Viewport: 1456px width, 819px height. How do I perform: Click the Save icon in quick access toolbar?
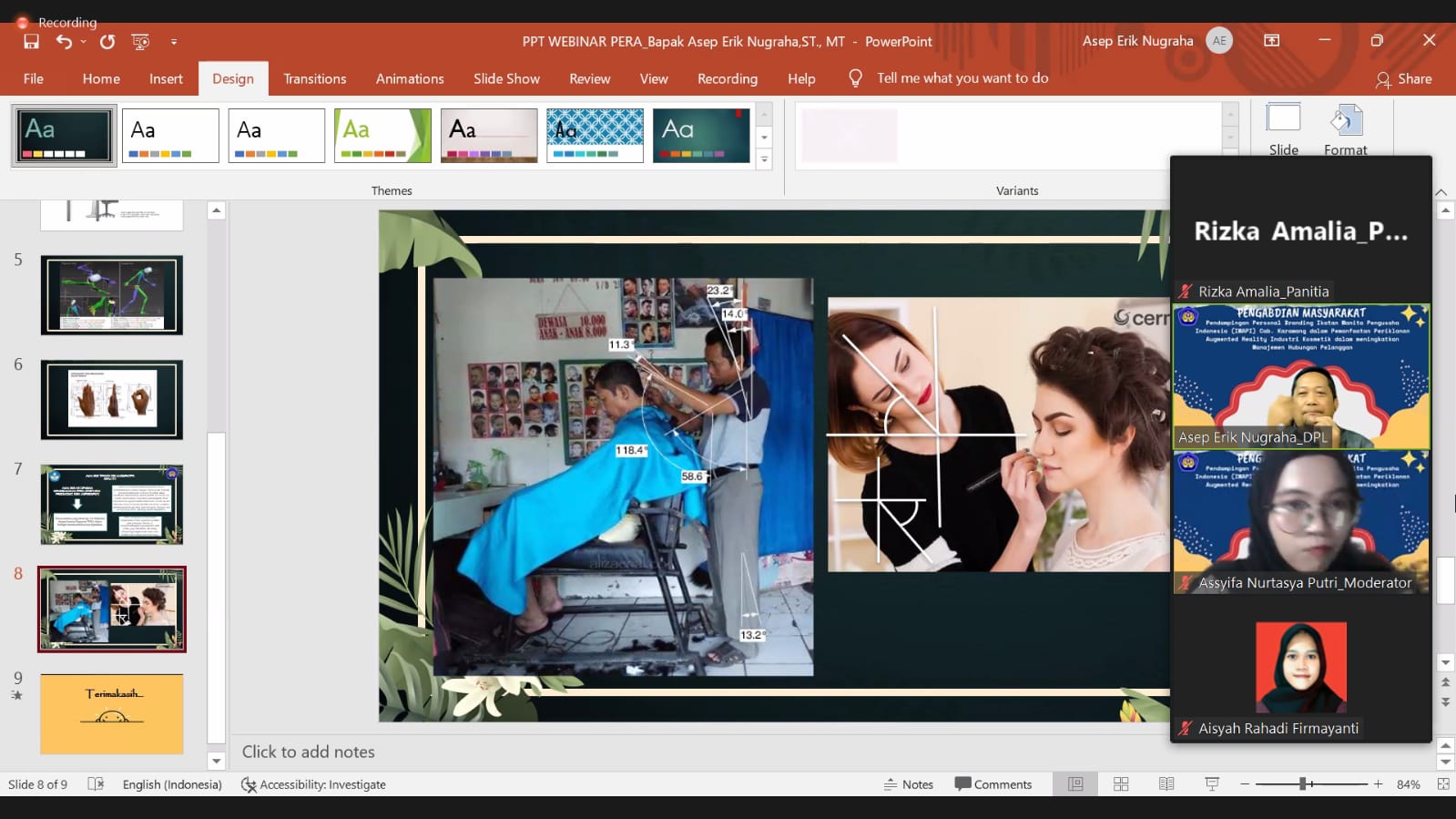(x=31, y=42)
